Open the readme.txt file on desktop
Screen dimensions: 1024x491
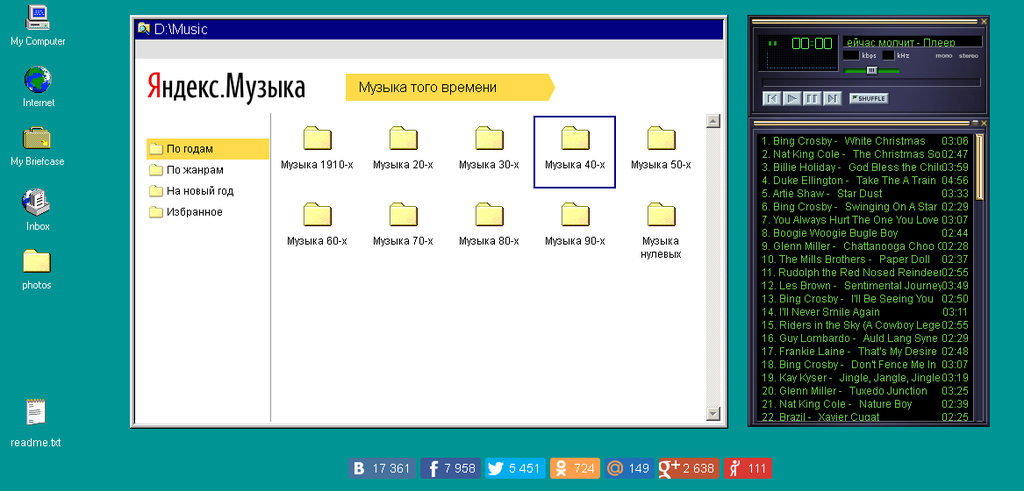[36, 423]
